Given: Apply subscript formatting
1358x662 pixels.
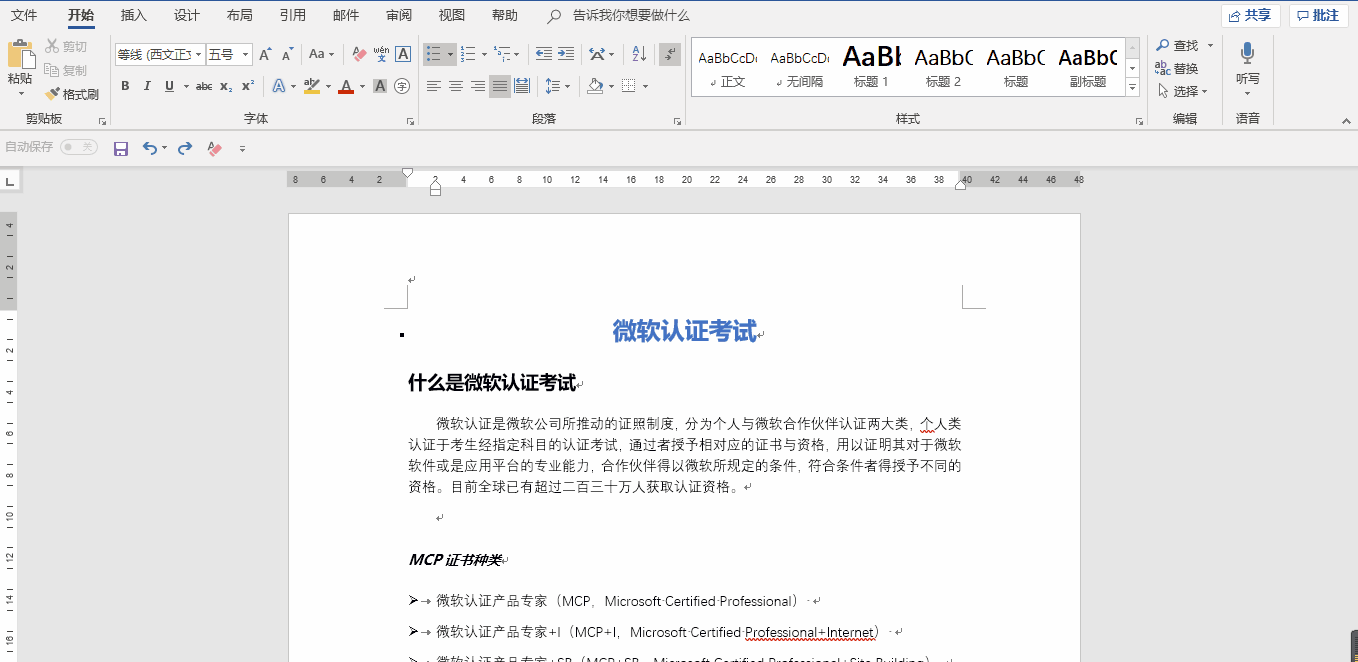Looking at the screenshot, I should pos(226,86).
